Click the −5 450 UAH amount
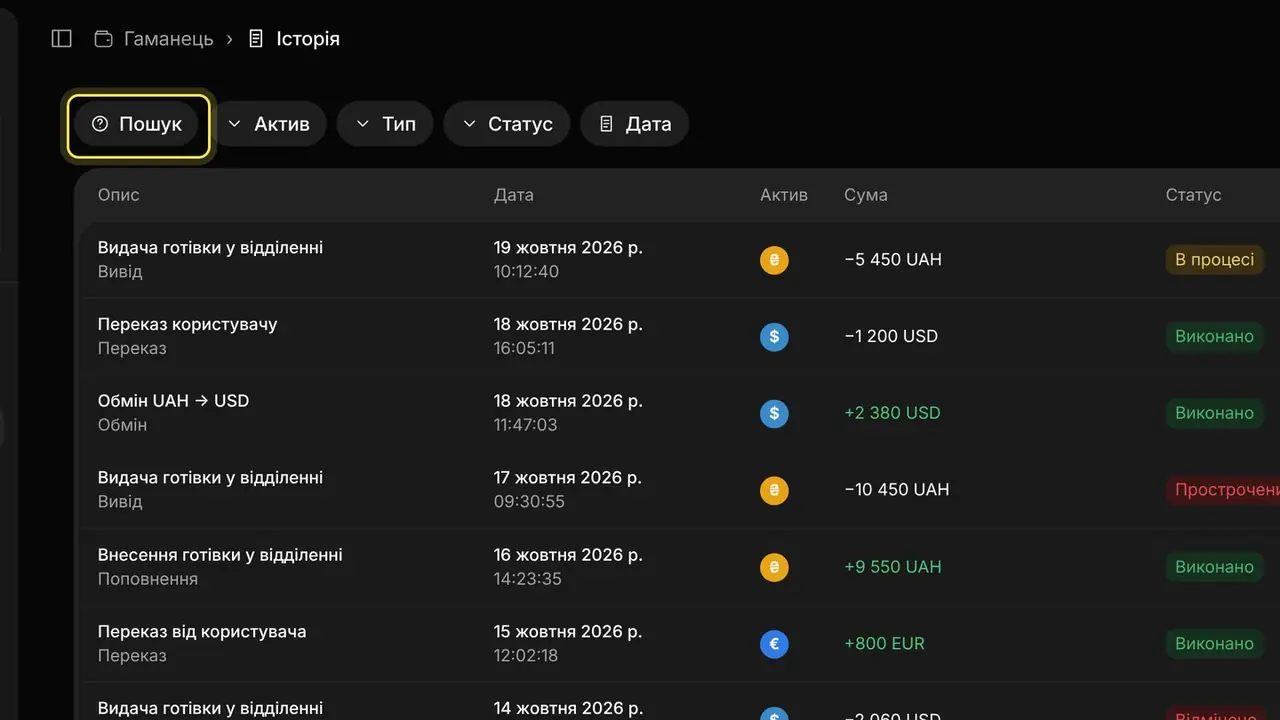1280x720 pixels. (893, 260)
